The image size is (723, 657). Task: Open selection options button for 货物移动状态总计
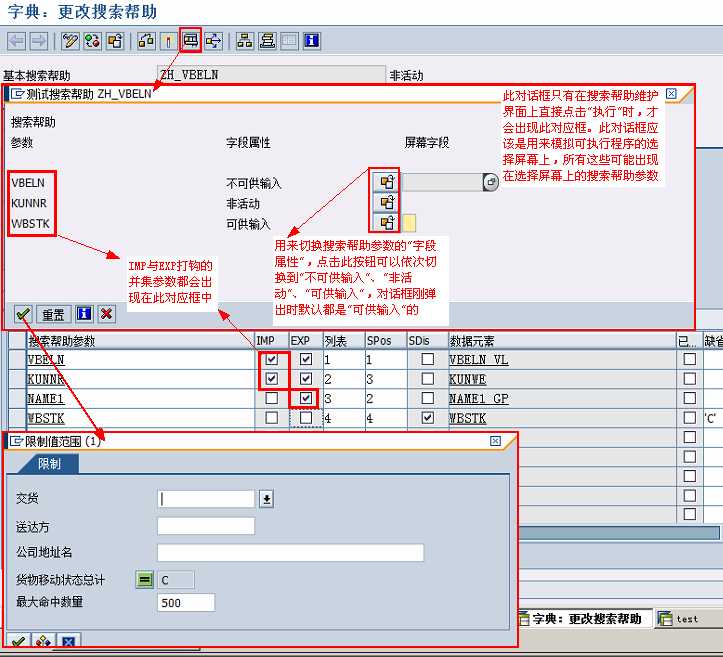pyautogui.click(x=146, y=580)
